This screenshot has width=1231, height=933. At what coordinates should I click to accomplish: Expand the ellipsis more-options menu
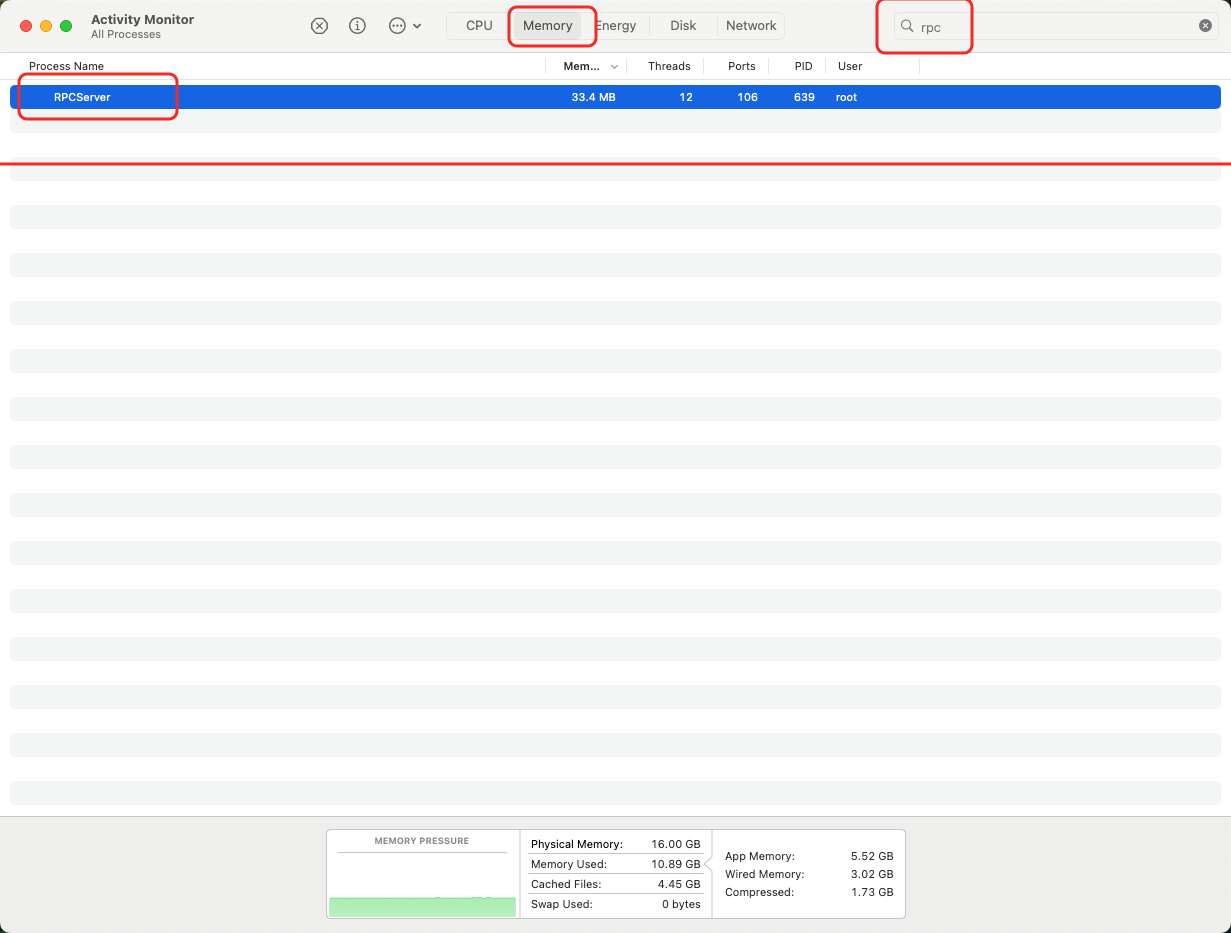pos(404,26)
